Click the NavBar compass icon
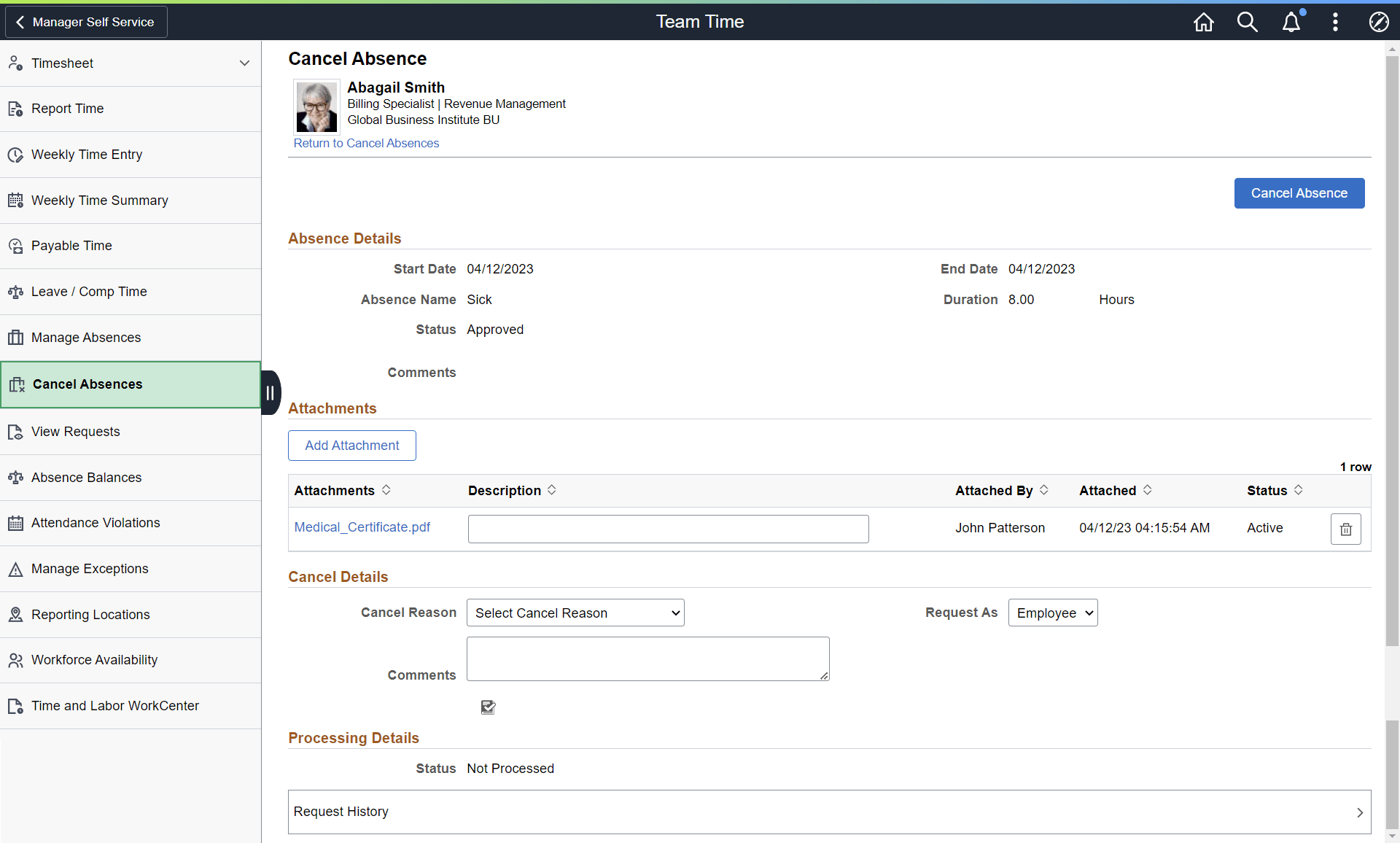 [x=1378, y=22]
